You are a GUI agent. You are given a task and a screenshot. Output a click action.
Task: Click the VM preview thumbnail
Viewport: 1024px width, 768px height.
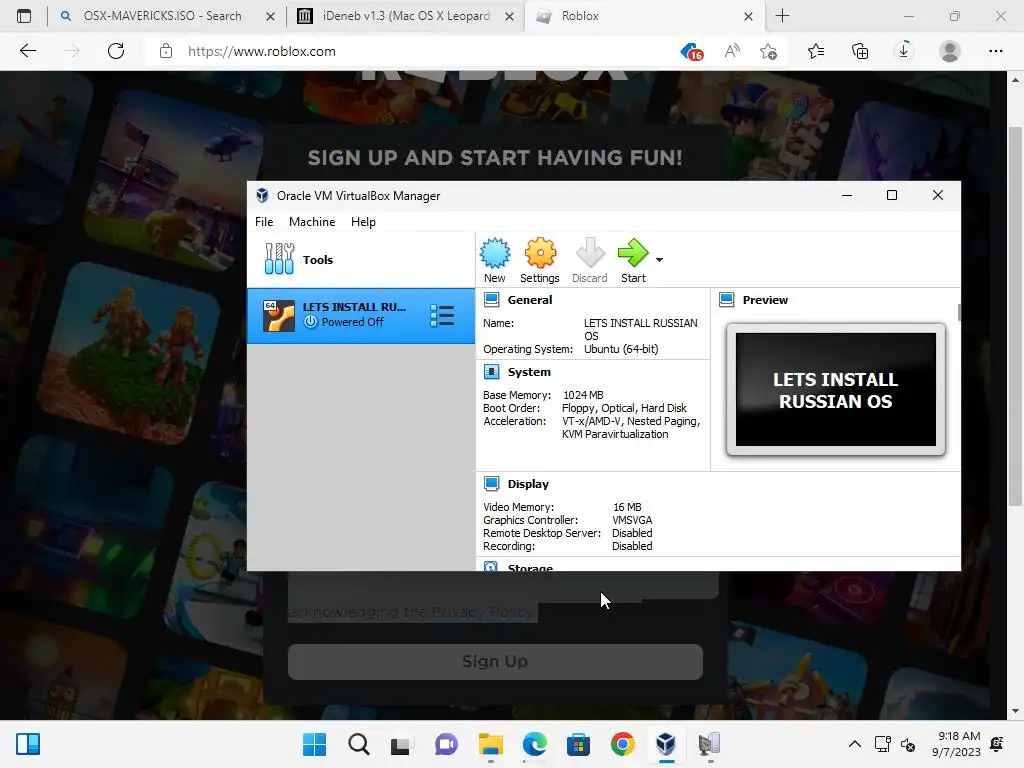click(x=836, y=390)
